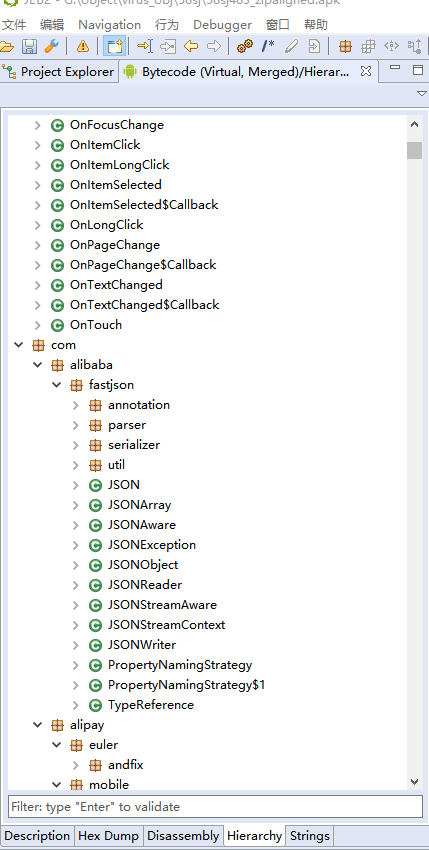Click the hierarchy arrows toolbar icon at far right
The height and width of the screenshot is (850, 429).
(414, 47)
